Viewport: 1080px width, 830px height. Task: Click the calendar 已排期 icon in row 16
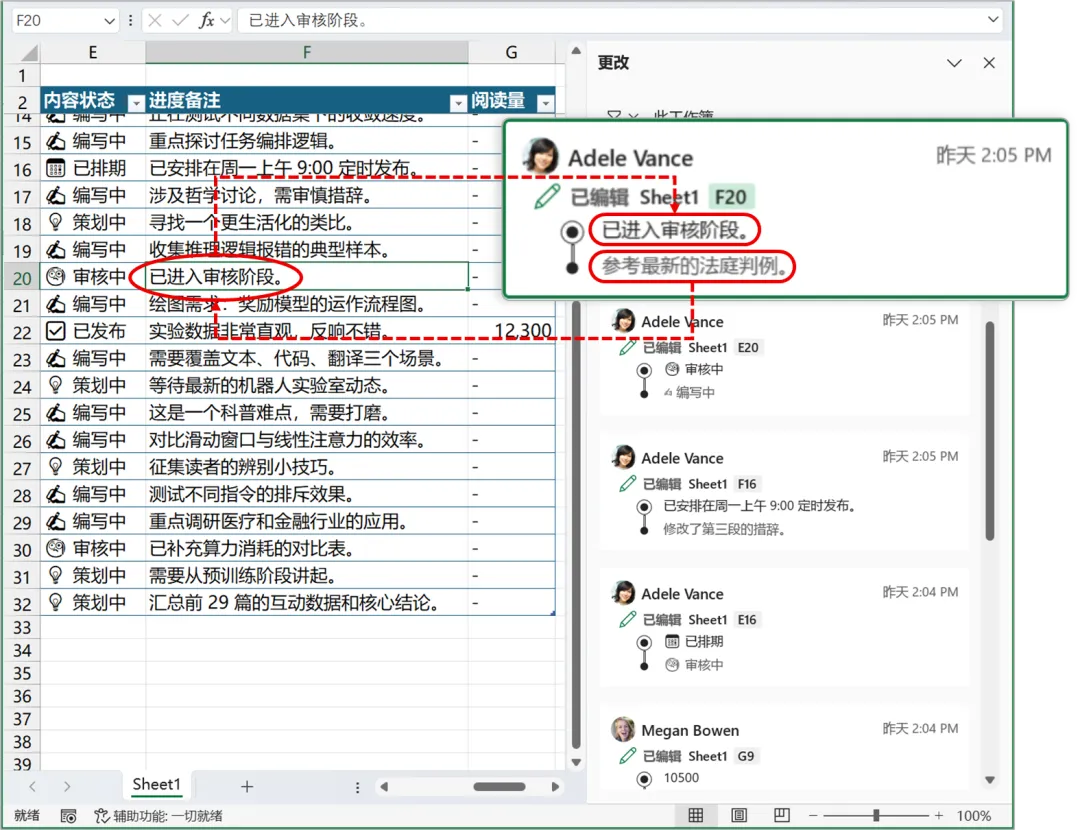tap(56, 168)
